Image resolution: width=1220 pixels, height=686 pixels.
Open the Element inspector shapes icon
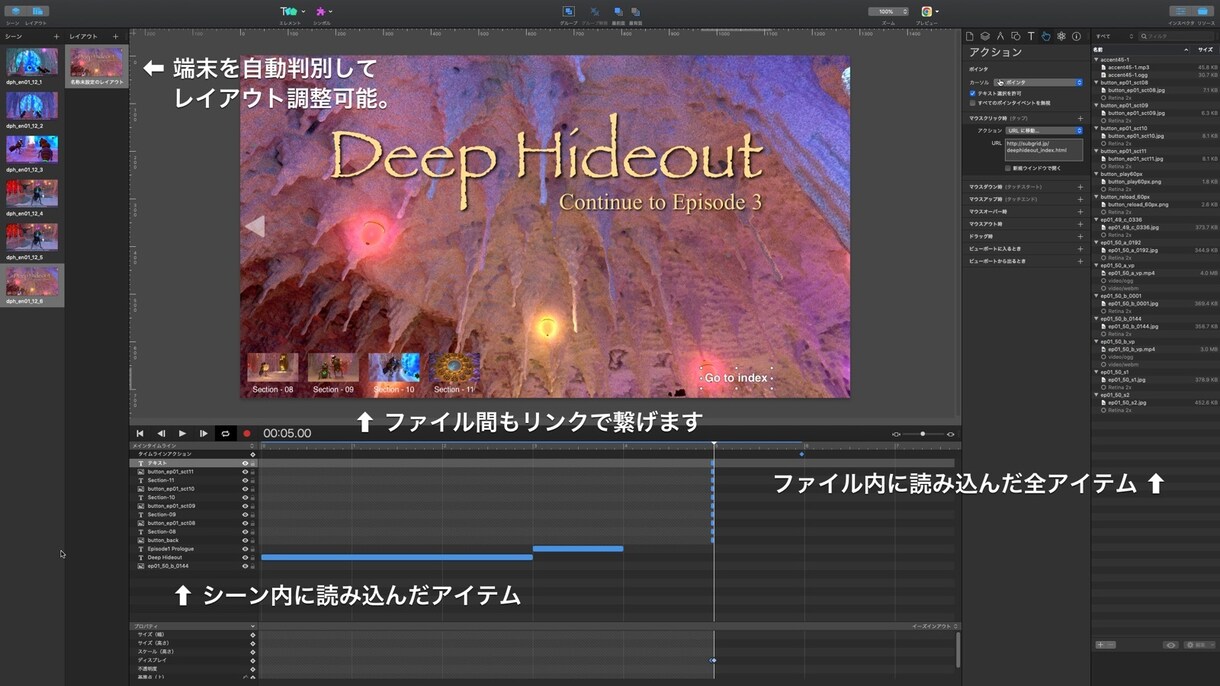point(1015,36)
